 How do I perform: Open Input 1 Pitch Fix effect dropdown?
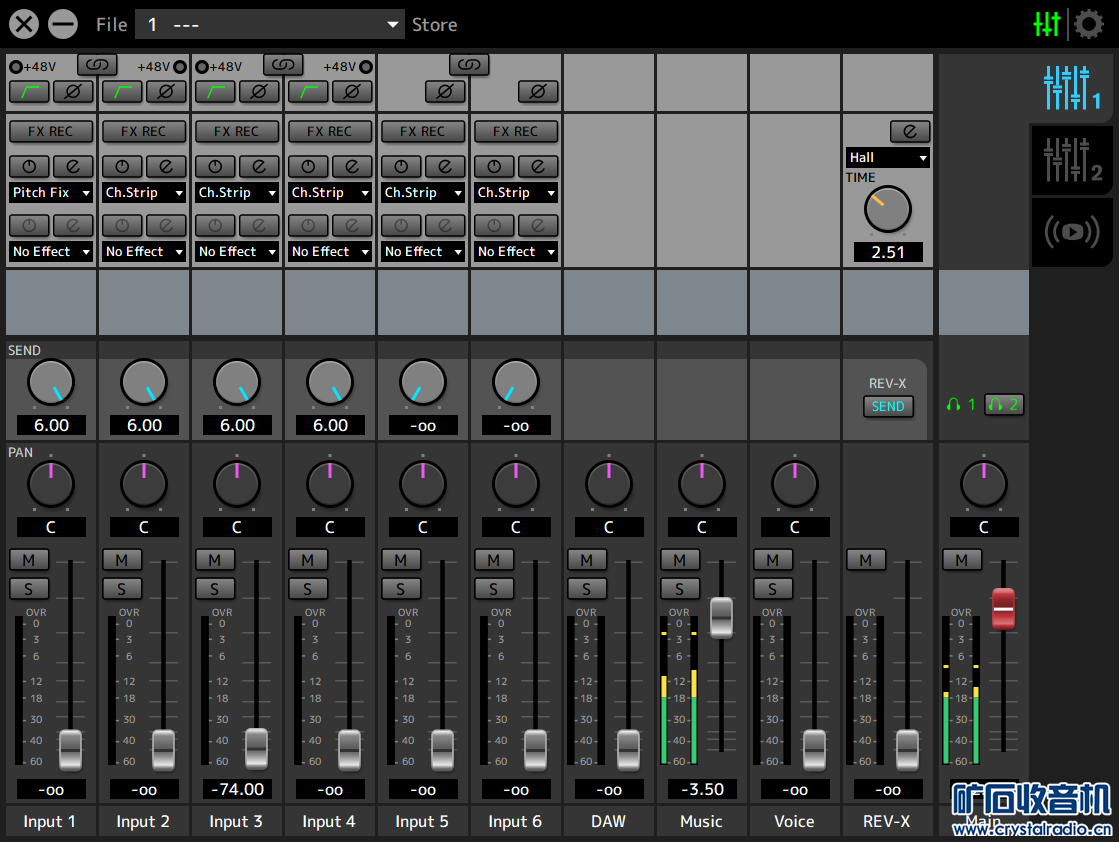51,193
